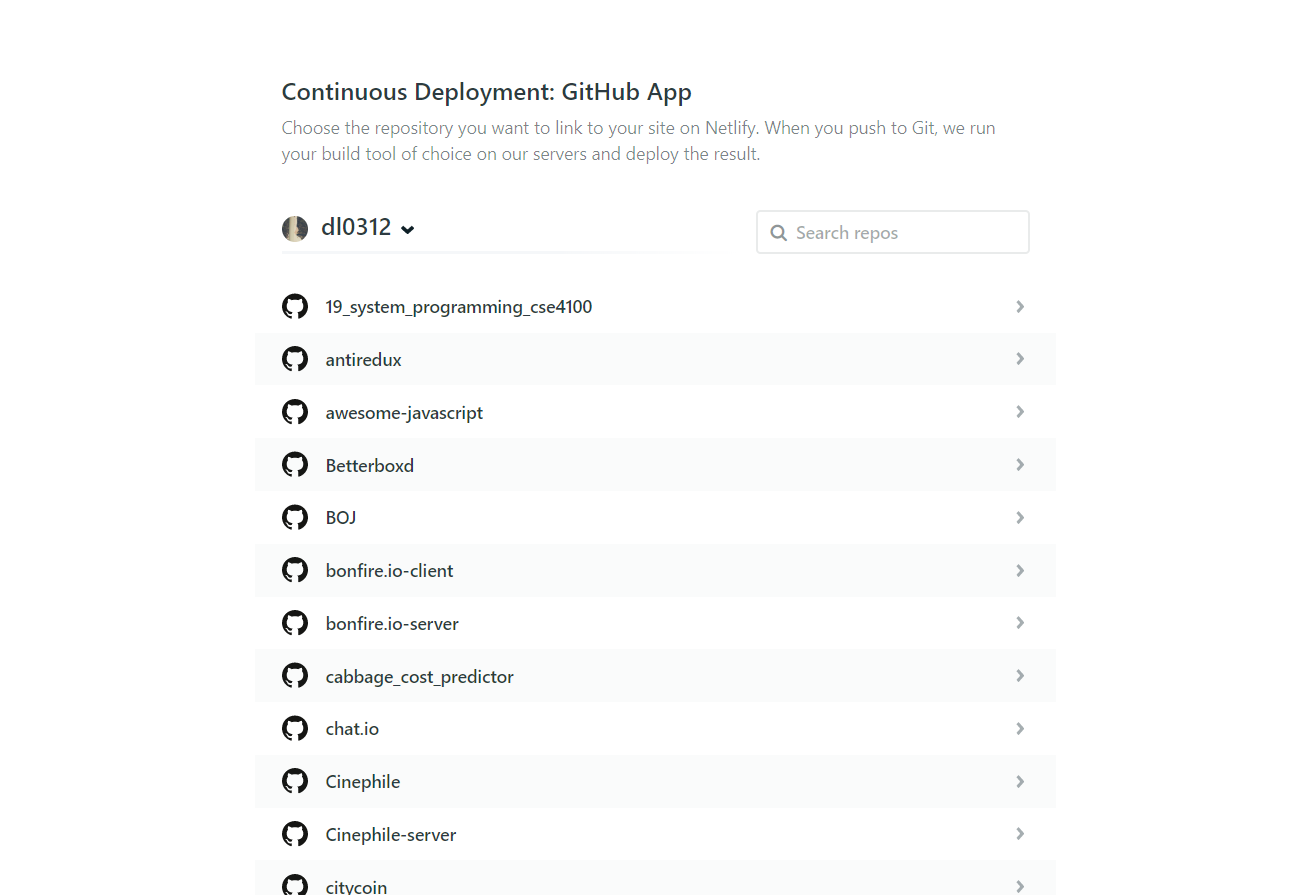Pick the bonfire.io-client repository
1311x895 pixels.
[655, 570]
